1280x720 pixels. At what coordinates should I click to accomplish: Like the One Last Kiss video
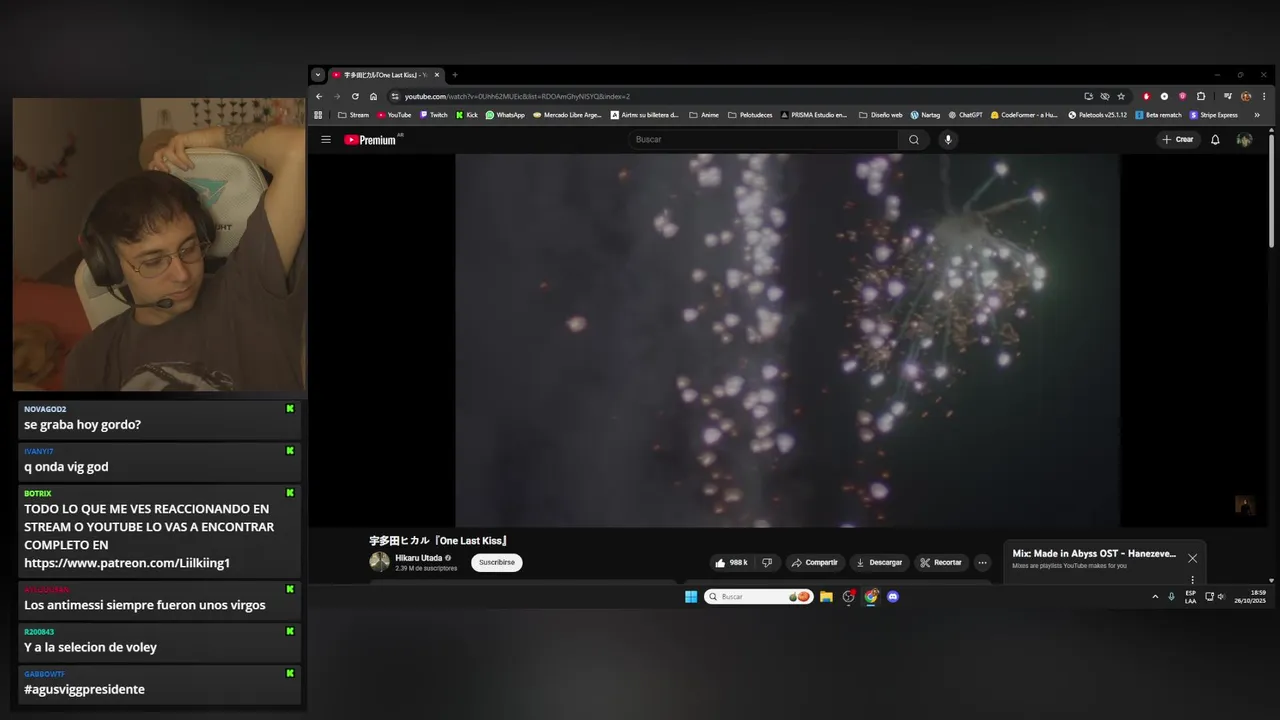point(731,563)
